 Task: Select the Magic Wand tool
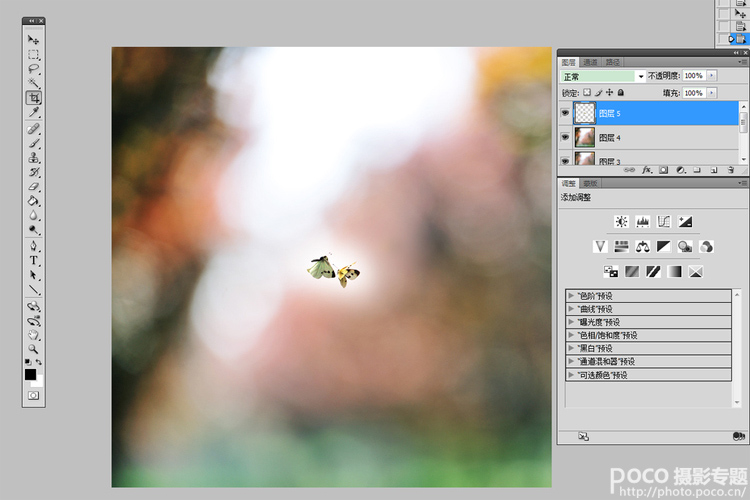33,83
